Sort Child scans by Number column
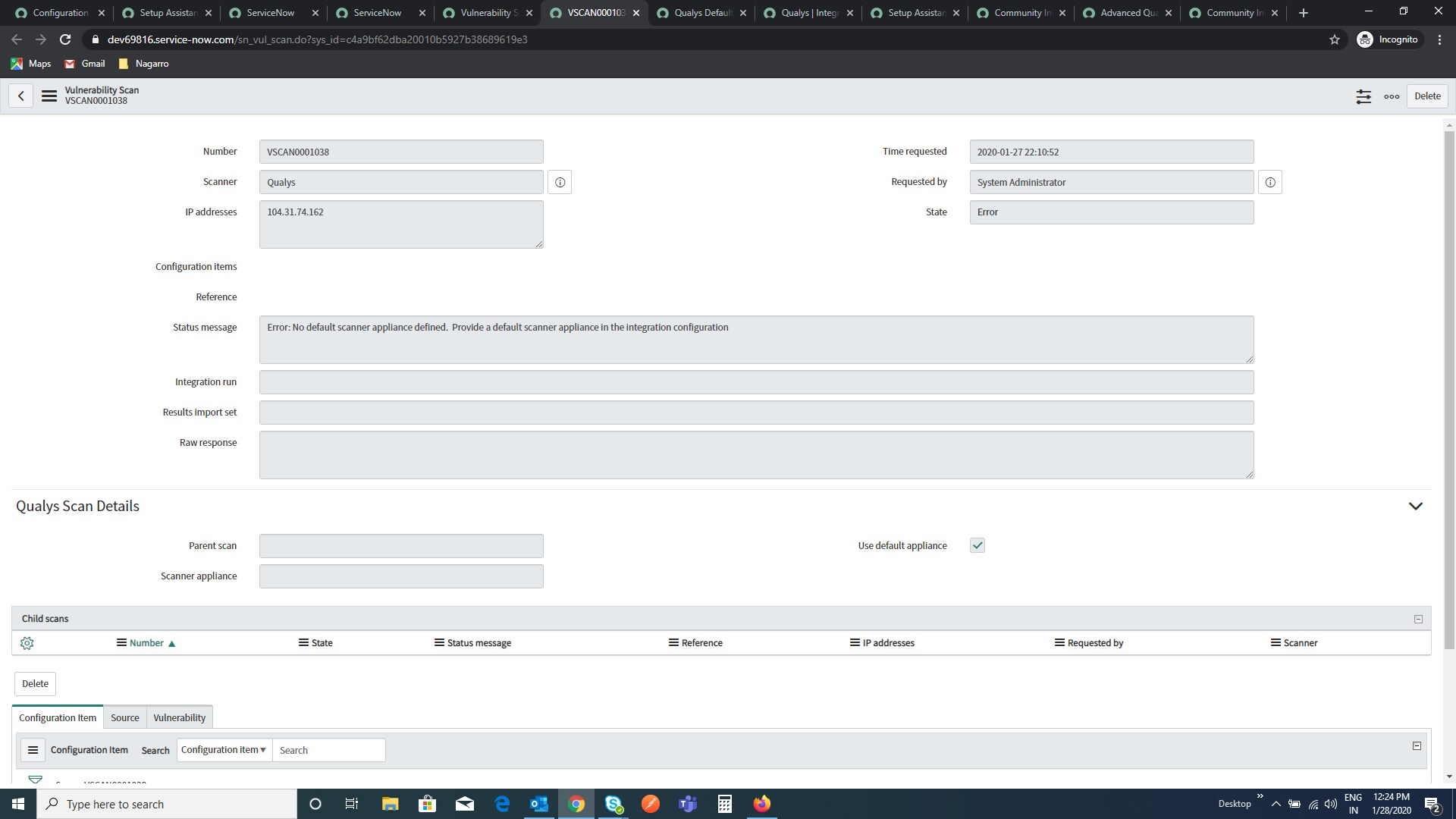The width and height of the screenshot is (1456, 819). click(x=146, y=643)
